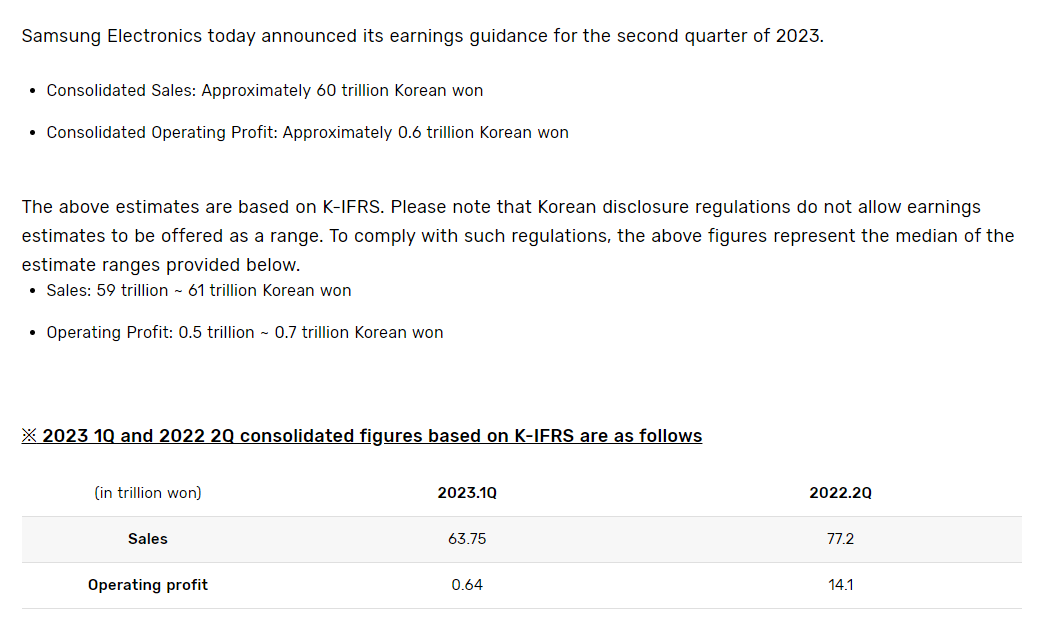1061x629 pixels.
Task: Select the 2022.2Q column header
Action: (x=840, y=493)
